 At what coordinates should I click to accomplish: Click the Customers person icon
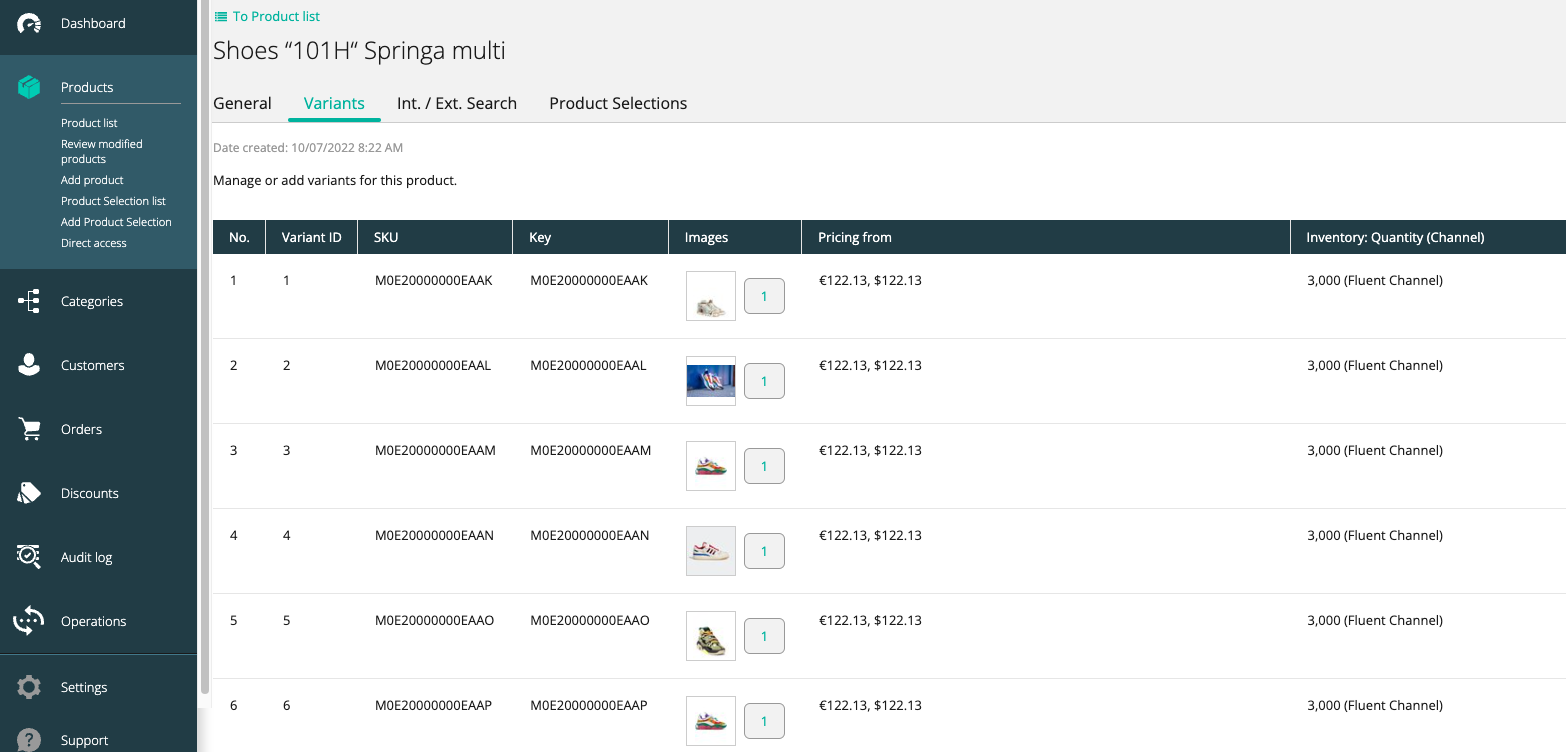(29, 365)
